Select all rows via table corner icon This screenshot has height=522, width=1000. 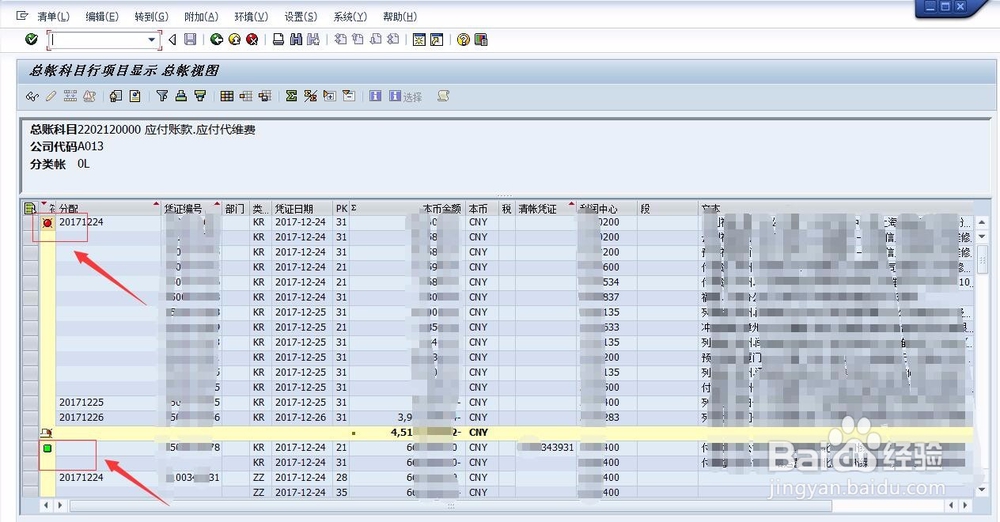tap(29, 208)
